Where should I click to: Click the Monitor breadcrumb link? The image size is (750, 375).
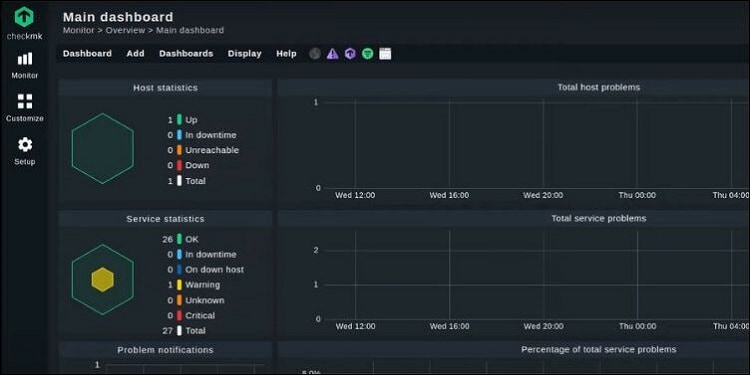pyautogui.click(x=78, y=30)
